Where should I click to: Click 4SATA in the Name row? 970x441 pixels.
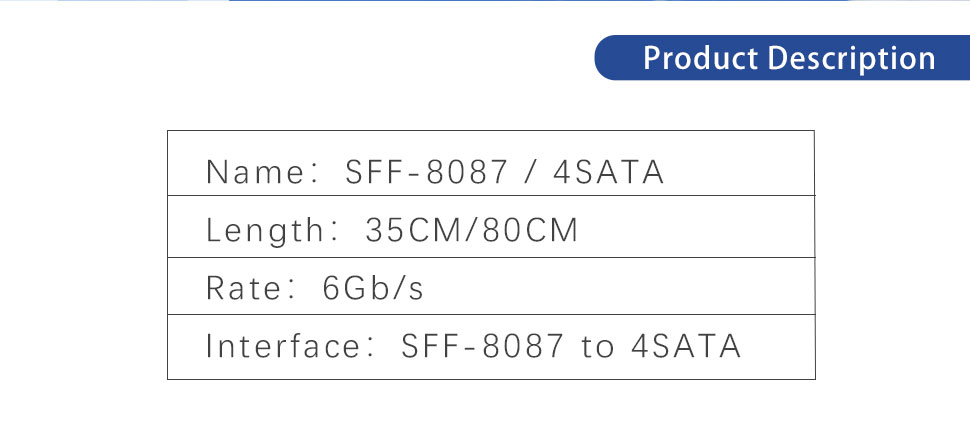(608, 172)
